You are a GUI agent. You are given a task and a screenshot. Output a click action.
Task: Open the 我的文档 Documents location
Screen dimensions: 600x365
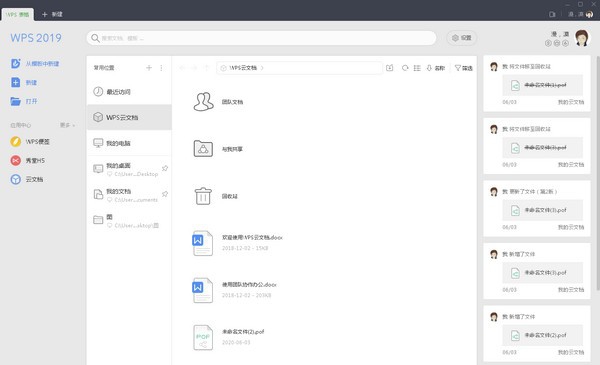click(129, 194)
